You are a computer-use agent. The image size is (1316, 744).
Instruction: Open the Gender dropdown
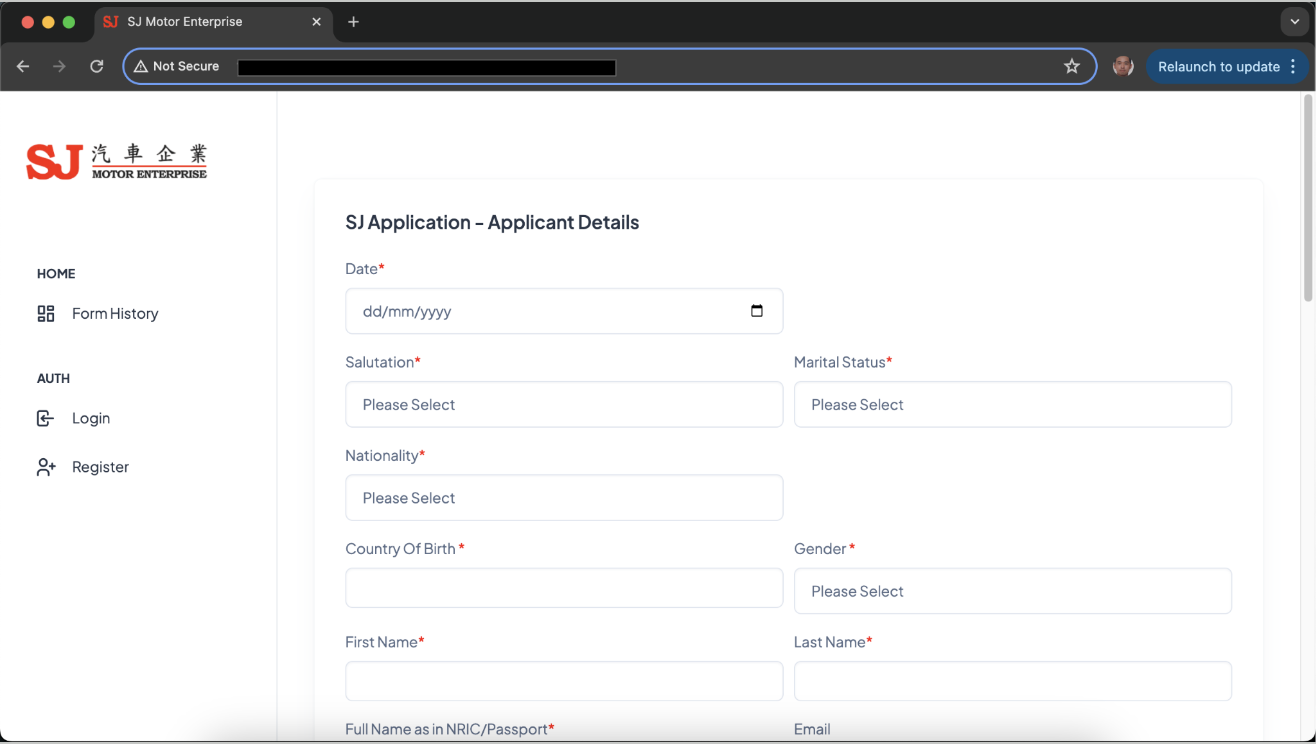[x=1012, y=591]
